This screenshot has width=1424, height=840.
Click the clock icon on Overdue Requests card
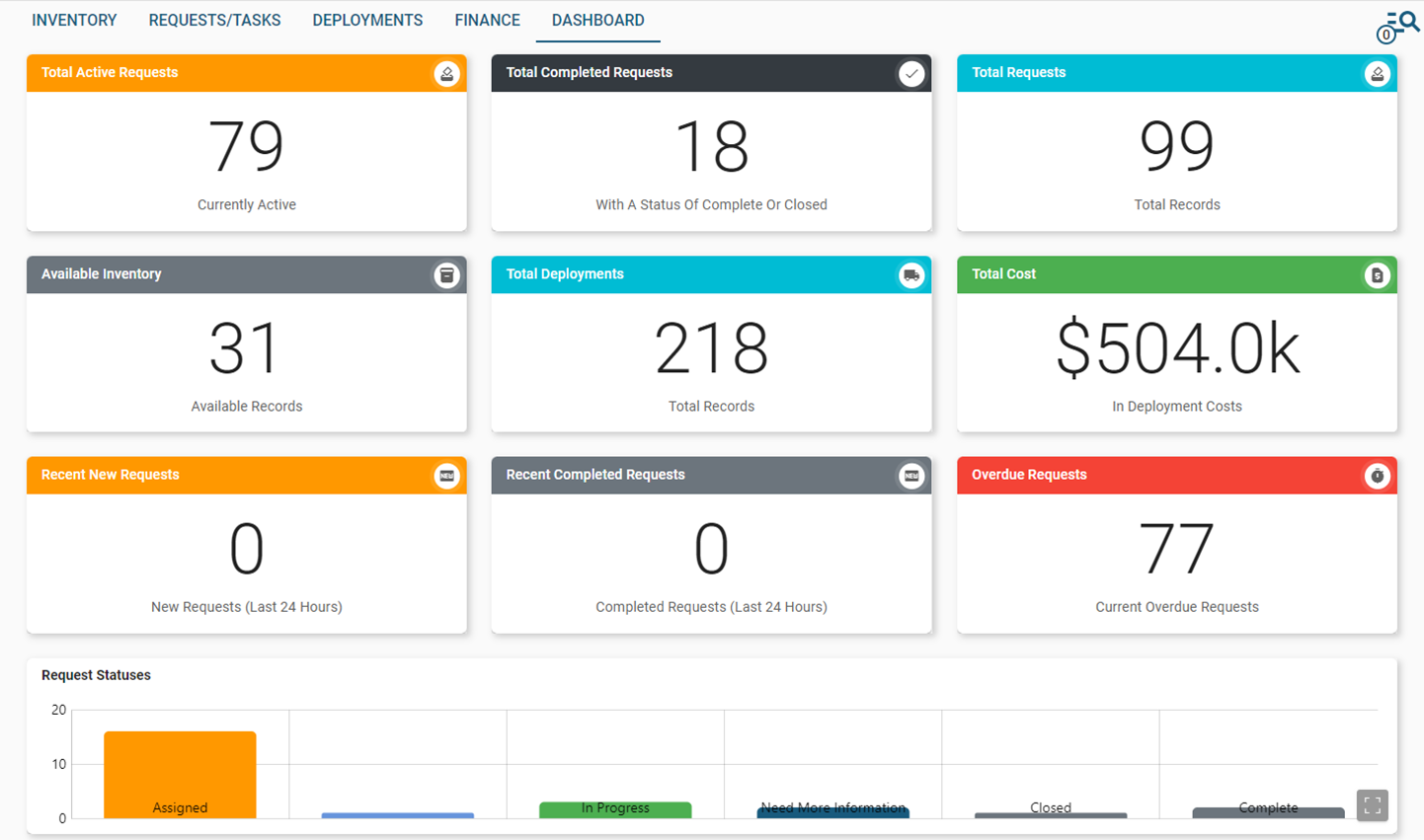1377,475
